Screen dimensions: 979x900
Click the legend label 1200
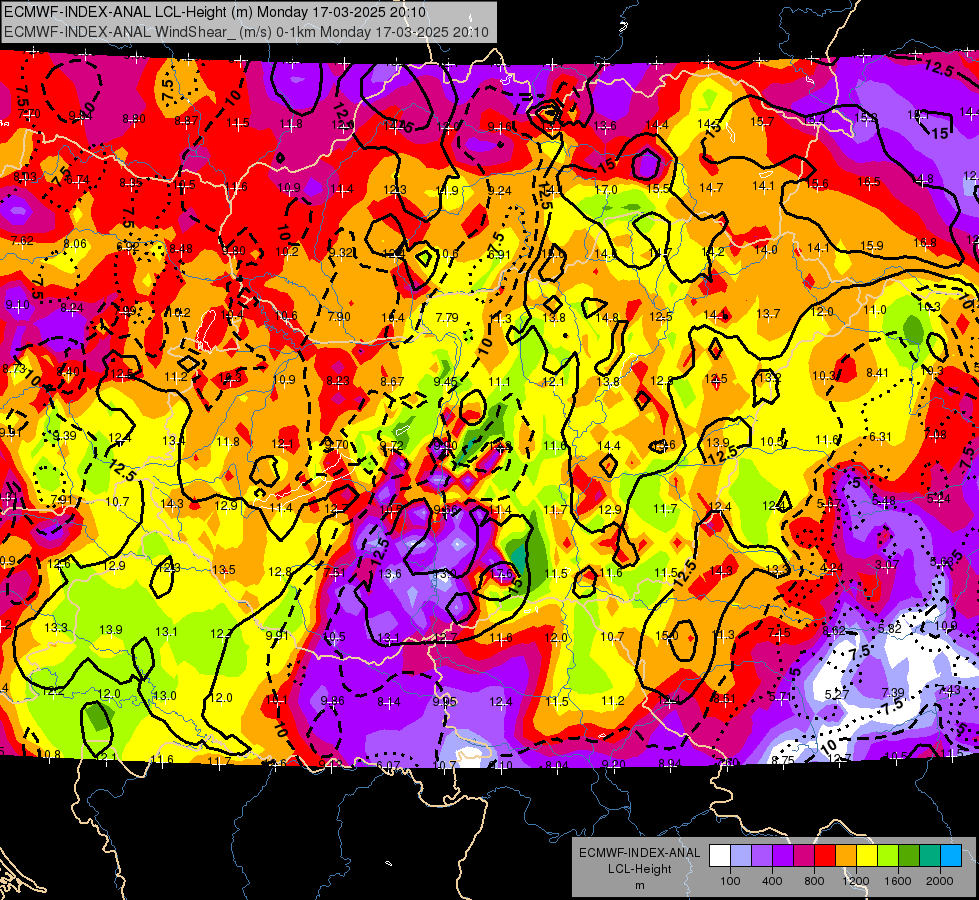[856, 881]
